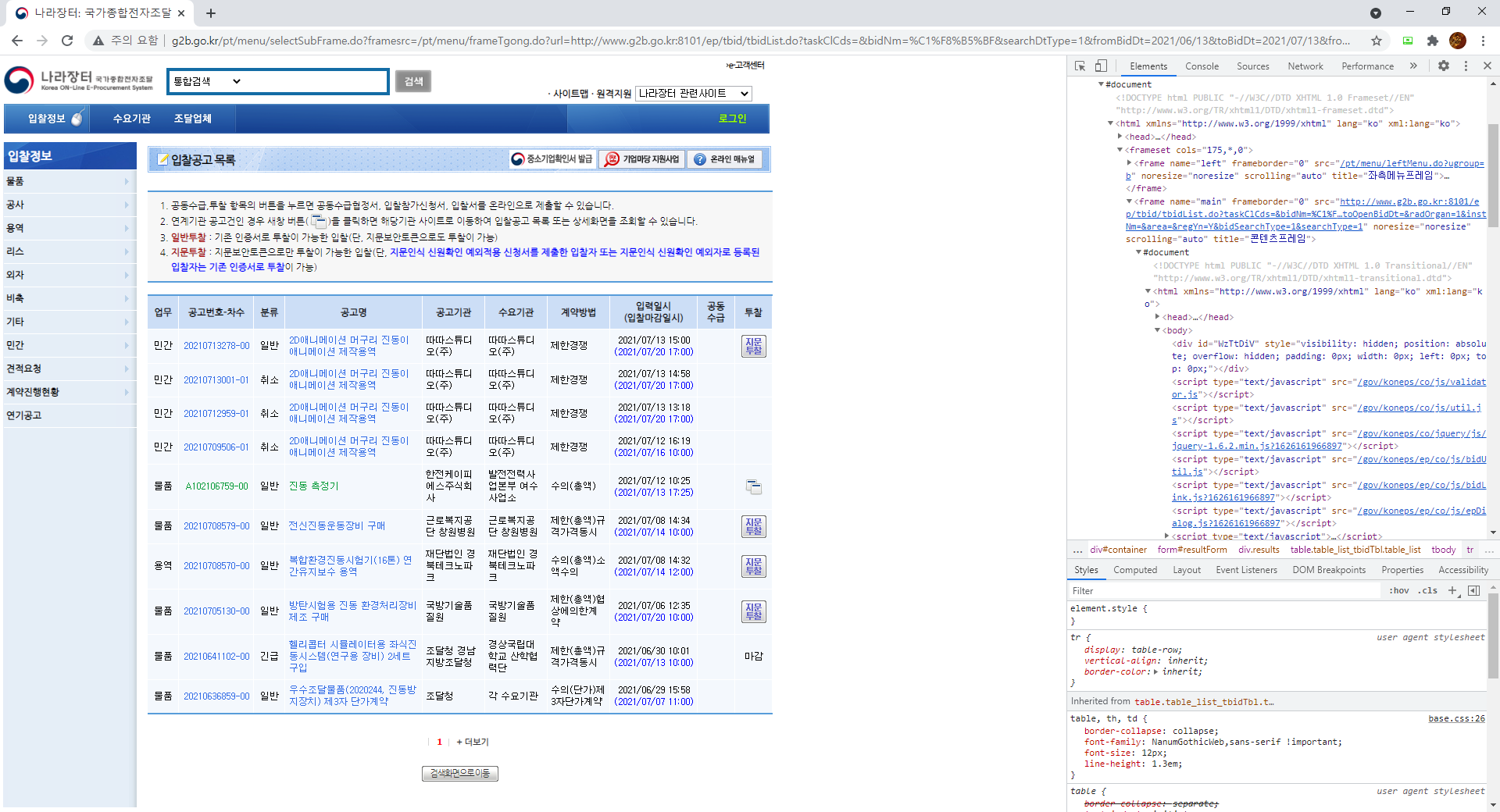Screen dimensions: 1500x812
Task: Open the 입찰정보 top menu
Action: (x=47, y=119)
